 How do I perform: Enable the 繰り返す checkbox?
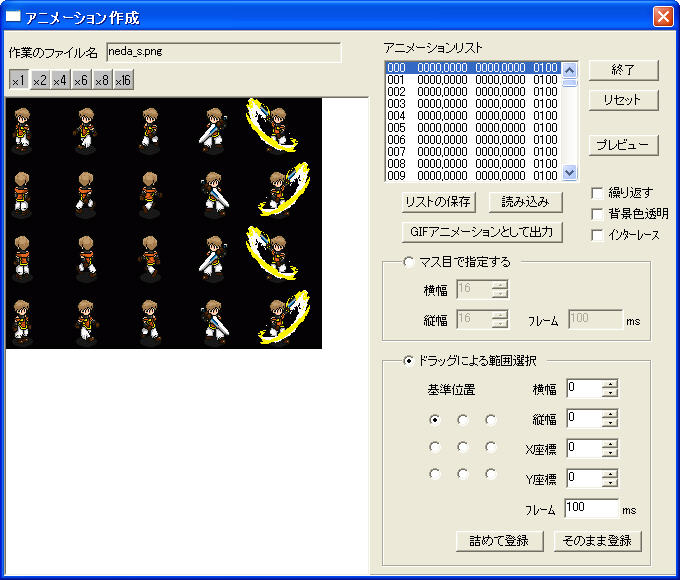click(x=597, y=192)
